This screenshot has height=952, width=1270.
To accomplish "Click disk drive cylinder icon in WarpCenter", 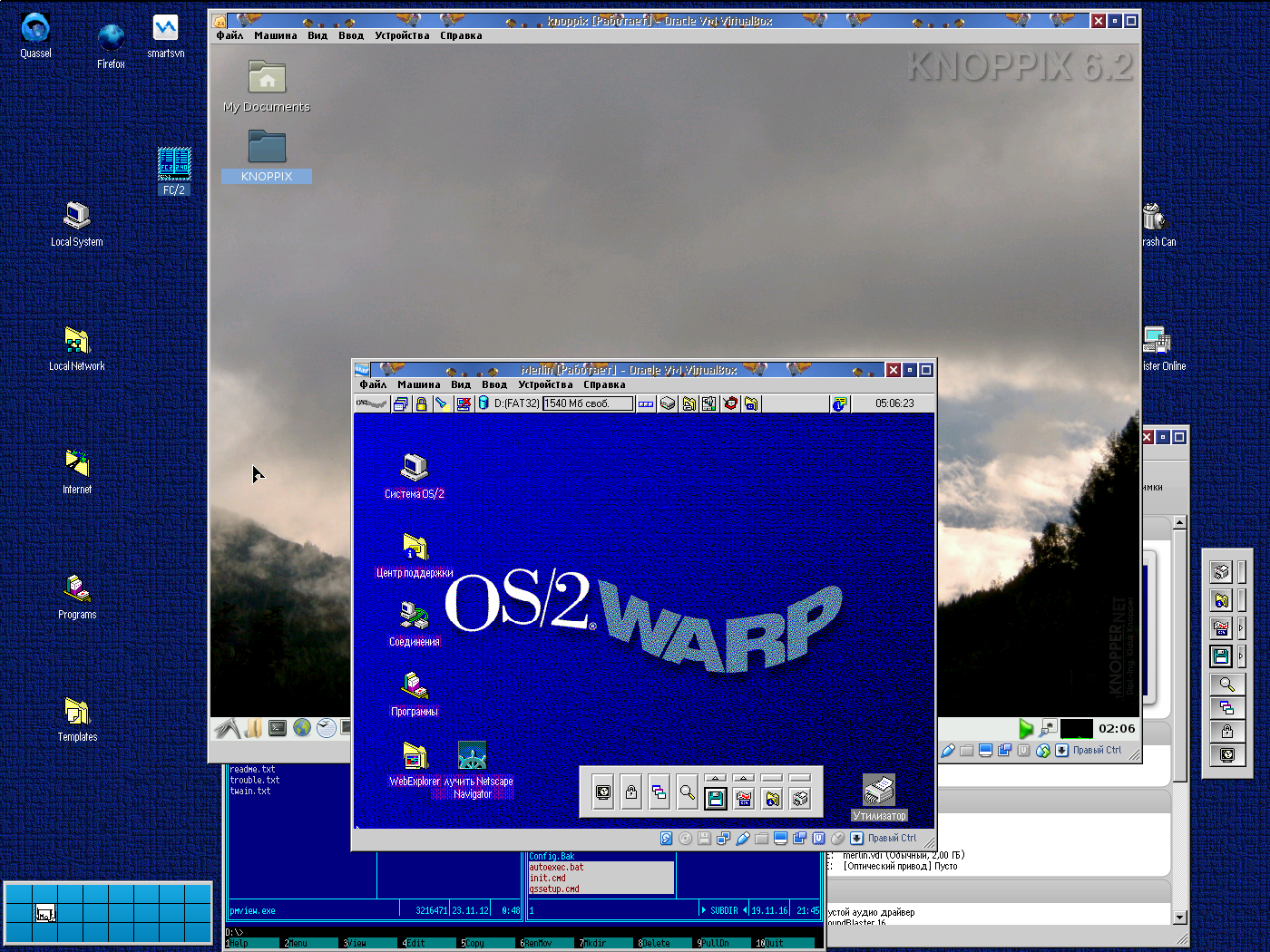I will point(484,403).
